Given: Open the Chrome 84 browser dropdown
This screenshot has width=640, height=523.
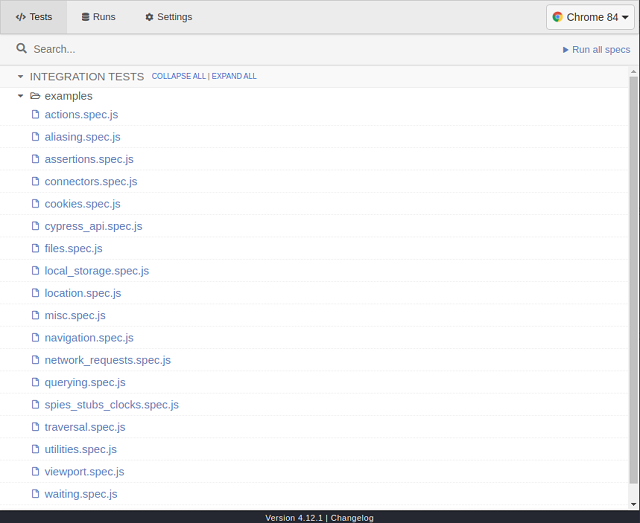Looking at the screenshot, I should pos(590,17).
